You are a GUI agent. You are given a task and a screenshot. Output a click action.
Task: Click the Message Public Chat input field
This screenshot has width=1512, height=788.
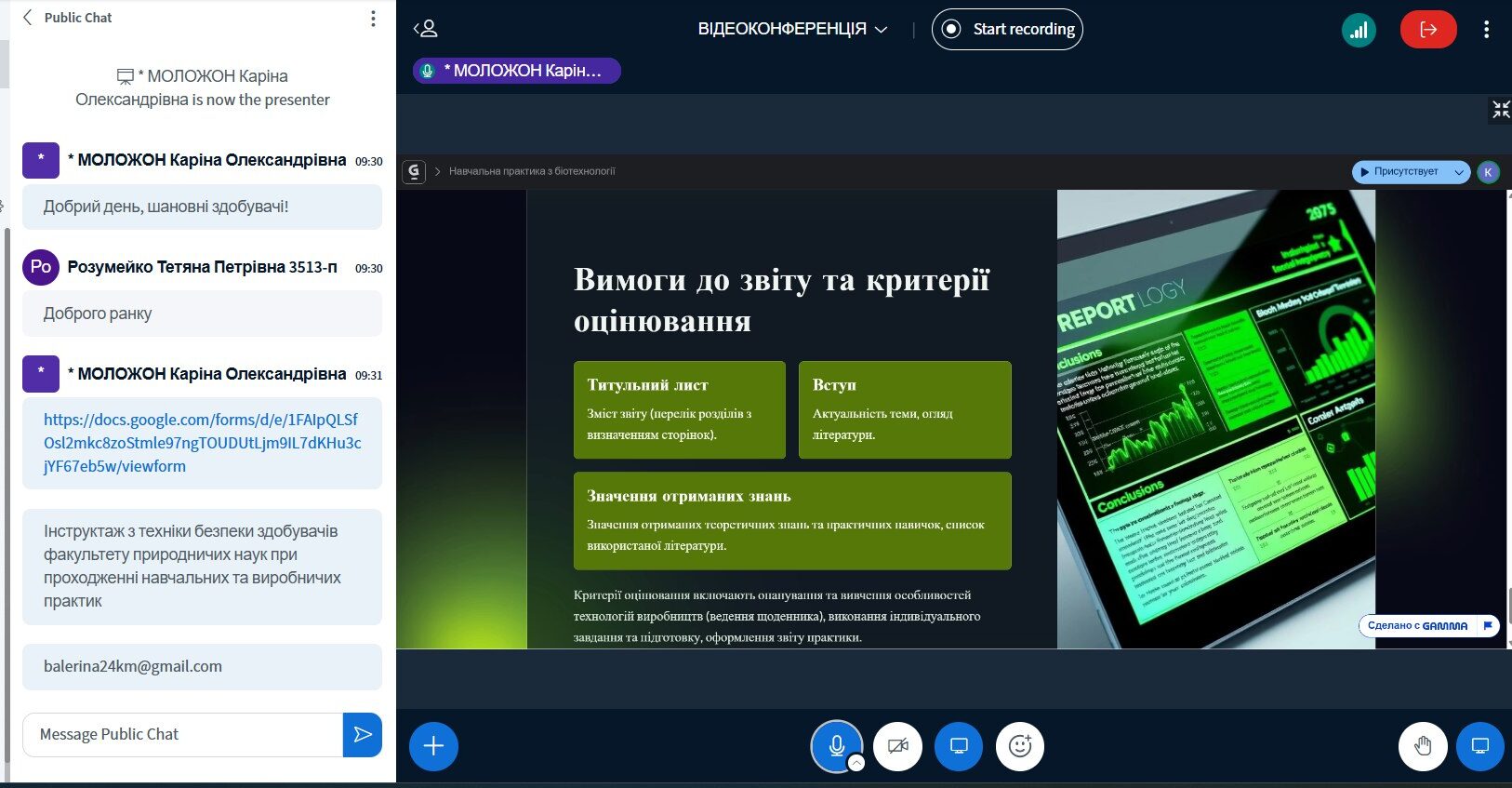(x=182, y=735)
